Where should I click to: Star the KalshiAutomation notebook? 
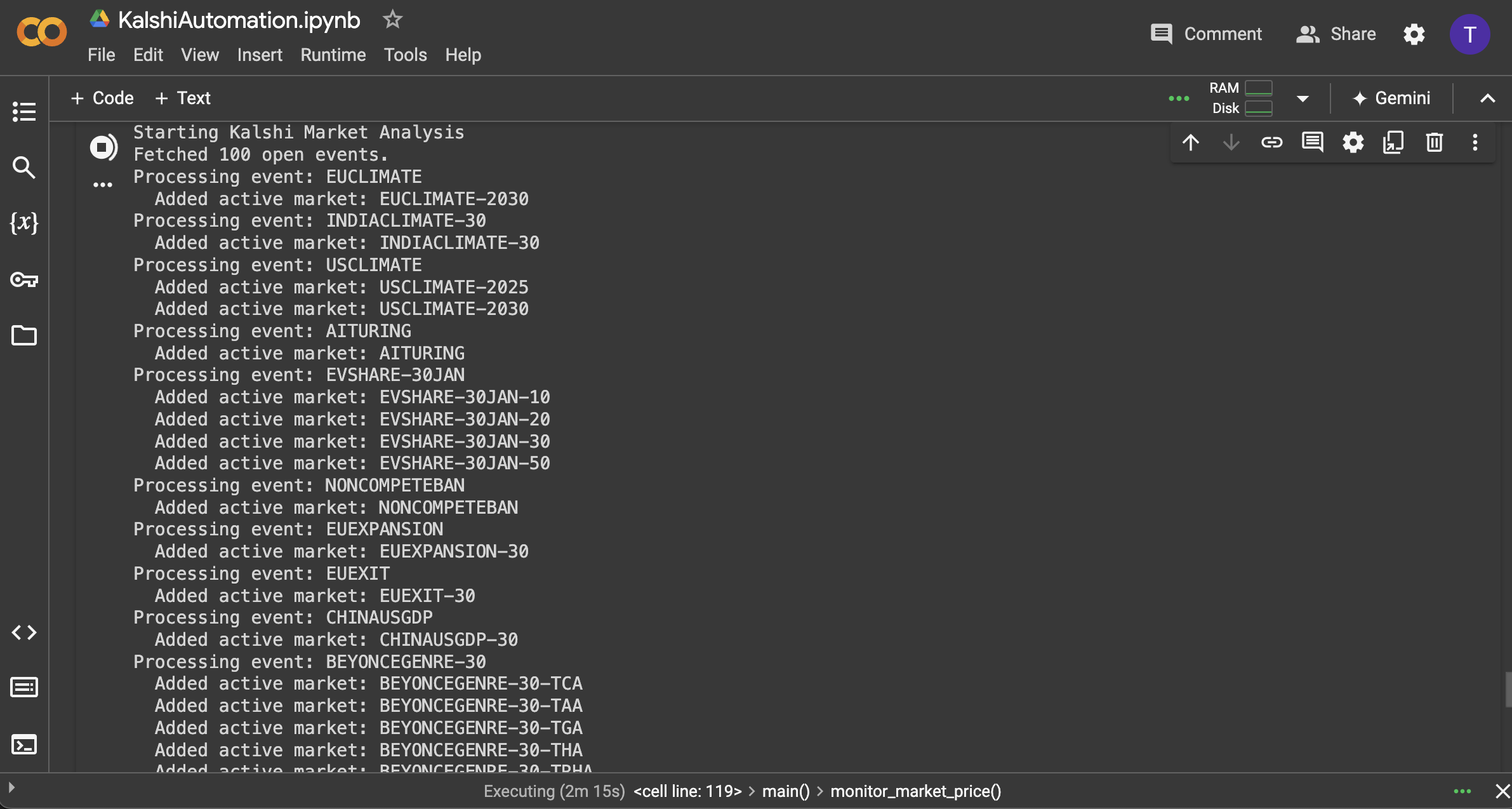click(392, 20)
